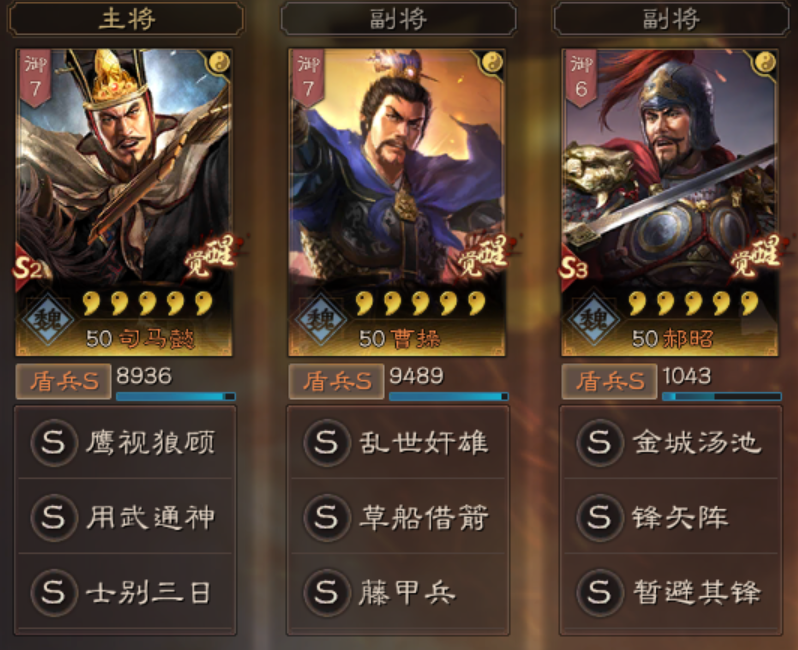Click the yin-yang icon on 司马懿's card

(x=220, y=63)
